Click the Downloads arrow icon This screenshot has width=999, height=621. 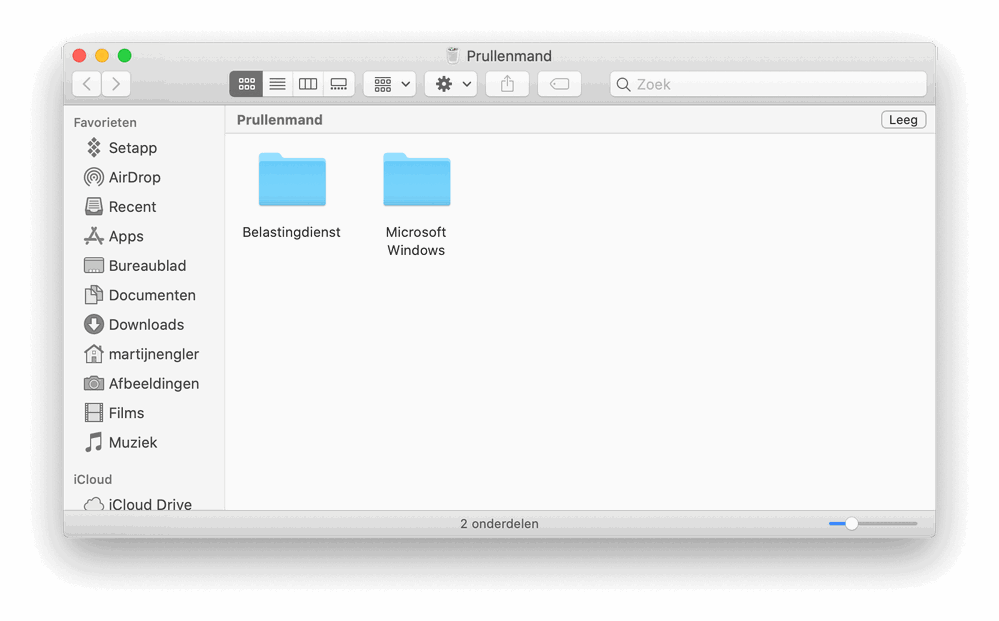[94, 324]
